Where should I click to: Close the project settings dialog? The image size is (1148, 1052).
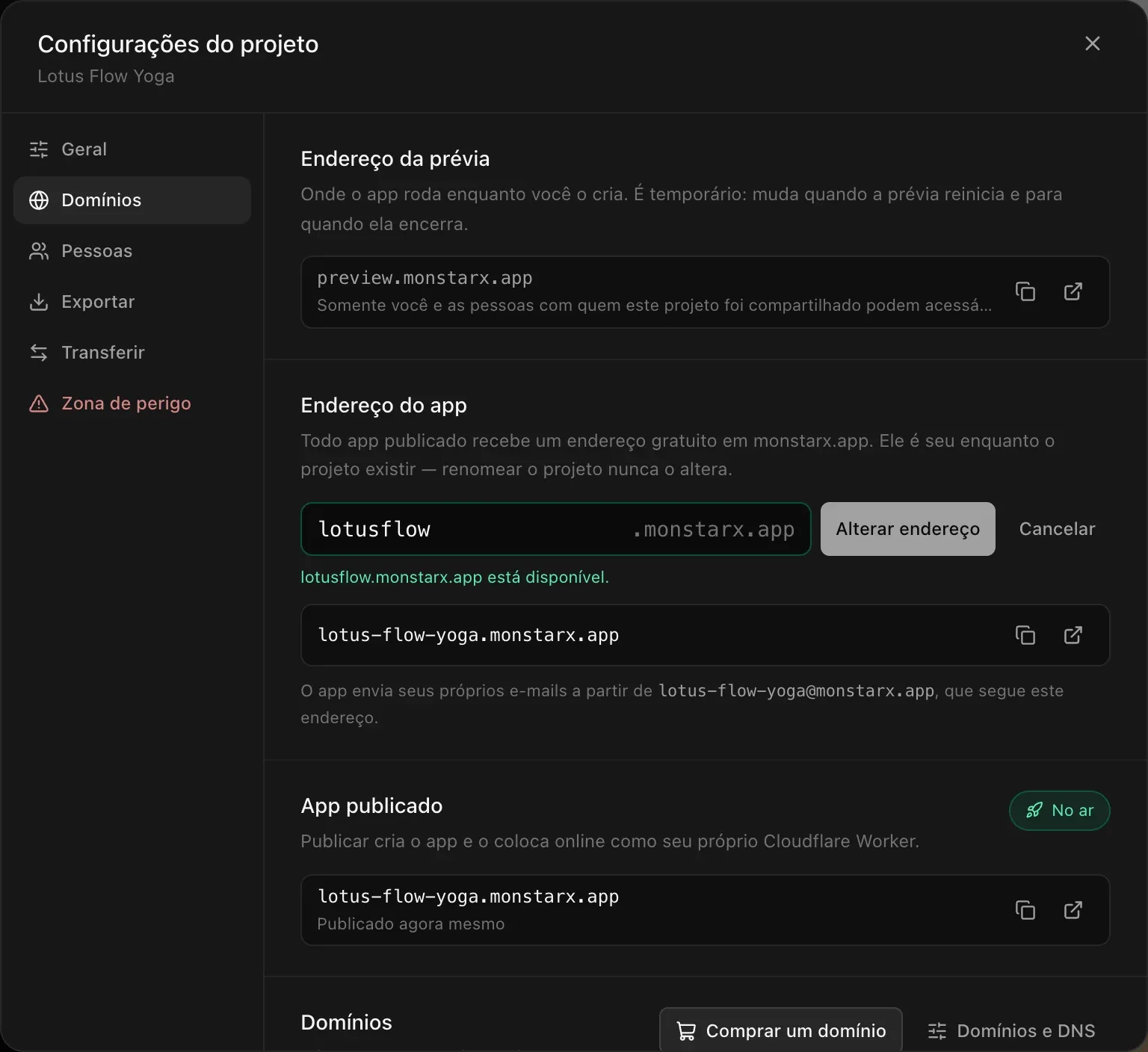coord(1092,43)
